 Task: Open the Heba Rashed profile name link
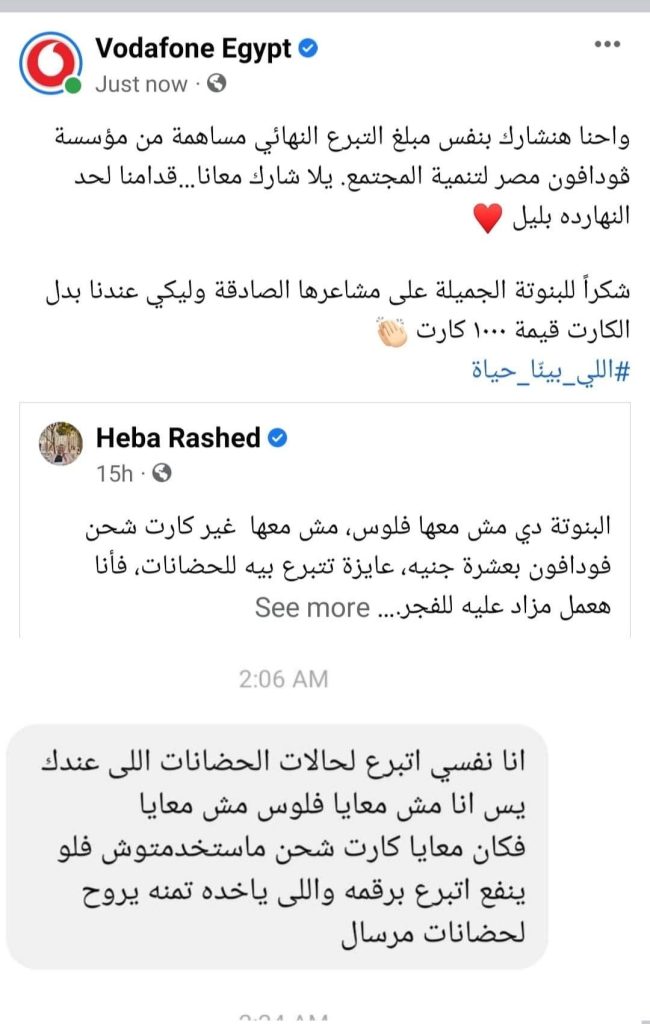tap(178, 437)
